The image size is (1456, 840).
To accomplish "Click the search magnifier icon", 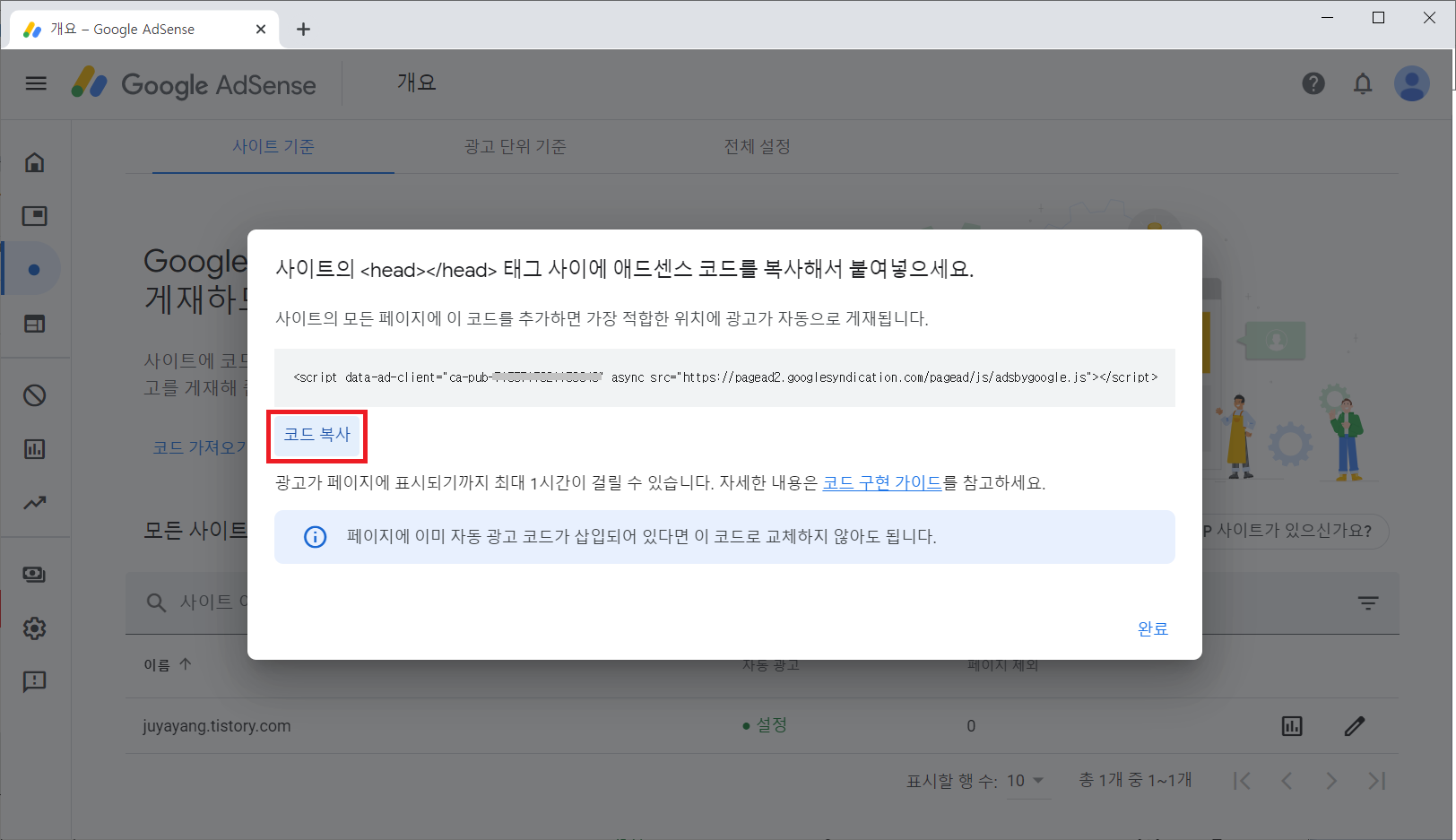I will click(156, 602).
